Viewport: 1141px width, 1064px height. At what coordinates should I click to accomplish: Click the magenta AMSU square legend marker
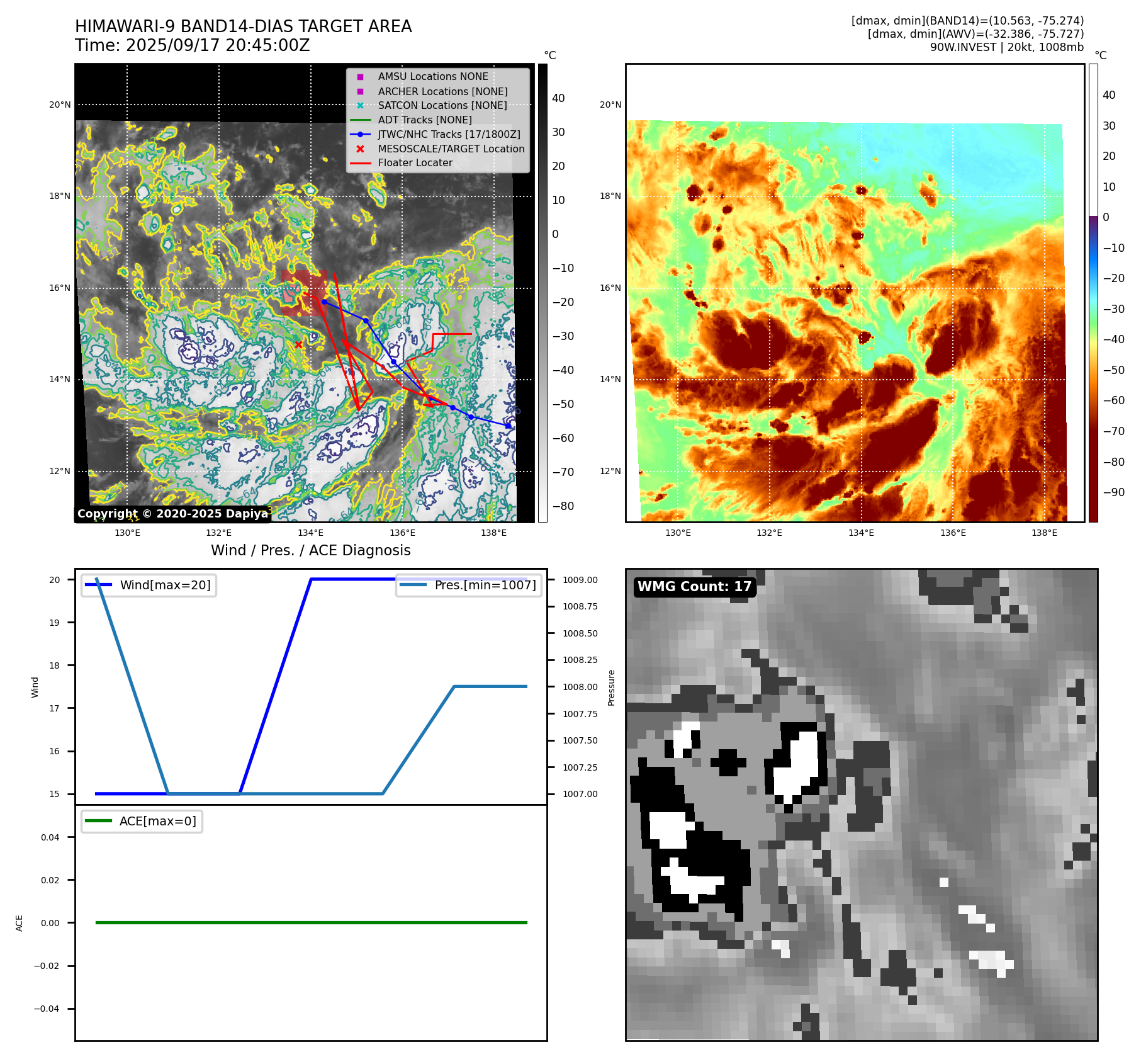[360, 77]
